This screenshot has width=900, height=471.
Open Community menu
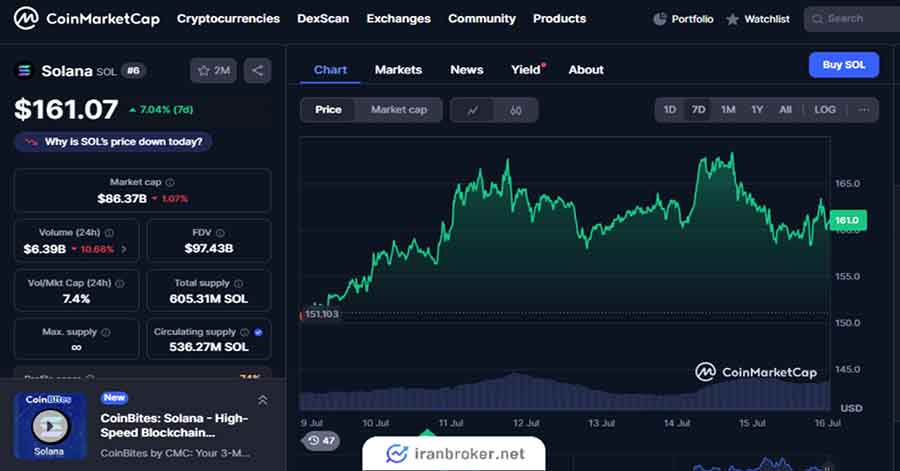pos(482,19)
